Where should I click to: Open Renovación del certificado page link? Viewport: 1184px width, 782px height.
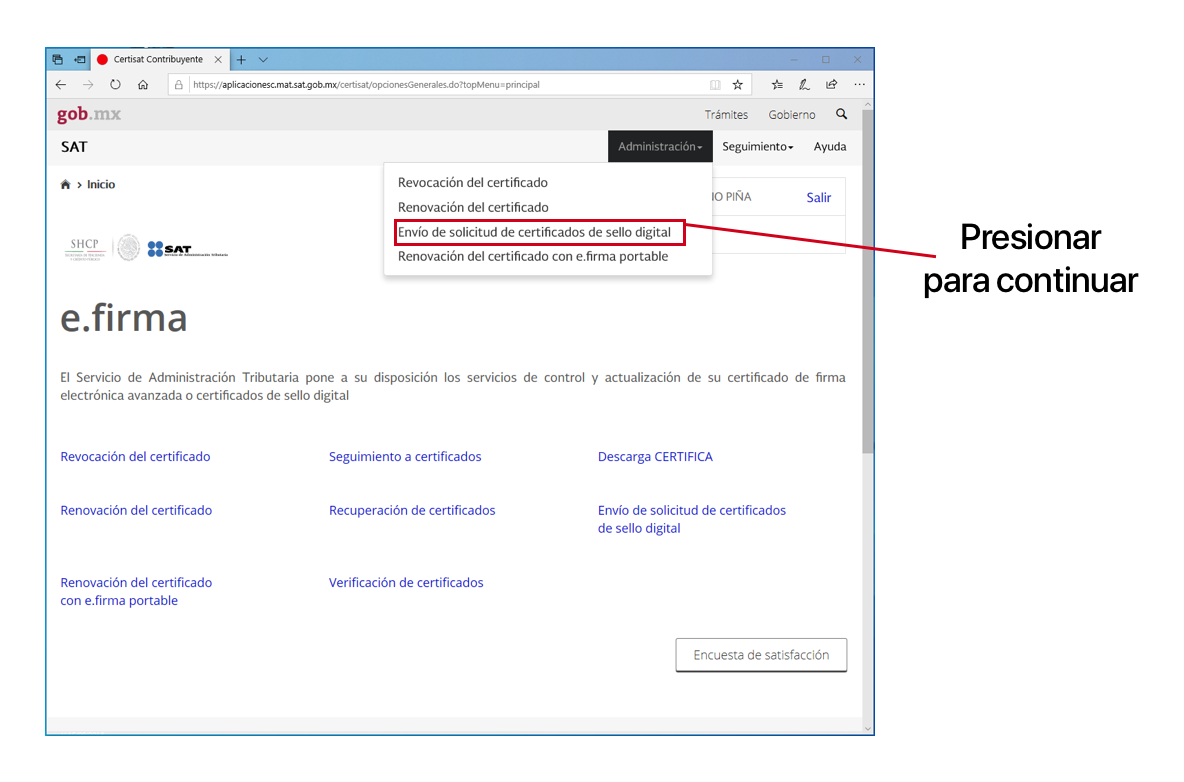coord(136,510)
